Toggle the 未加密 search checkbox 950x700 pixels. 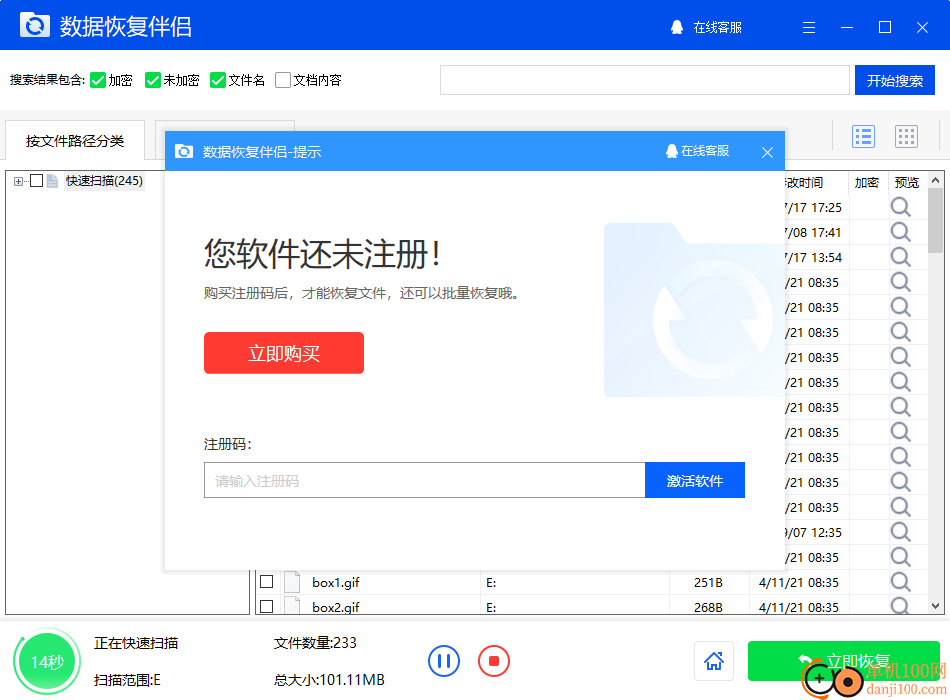pyautogui.click(x=153, y=80)
